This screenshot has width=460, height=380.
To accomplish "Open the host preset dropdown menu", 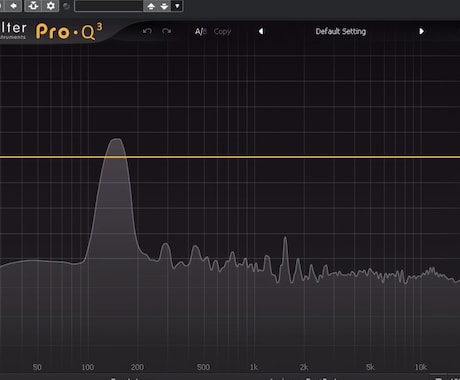I will 177,6.
